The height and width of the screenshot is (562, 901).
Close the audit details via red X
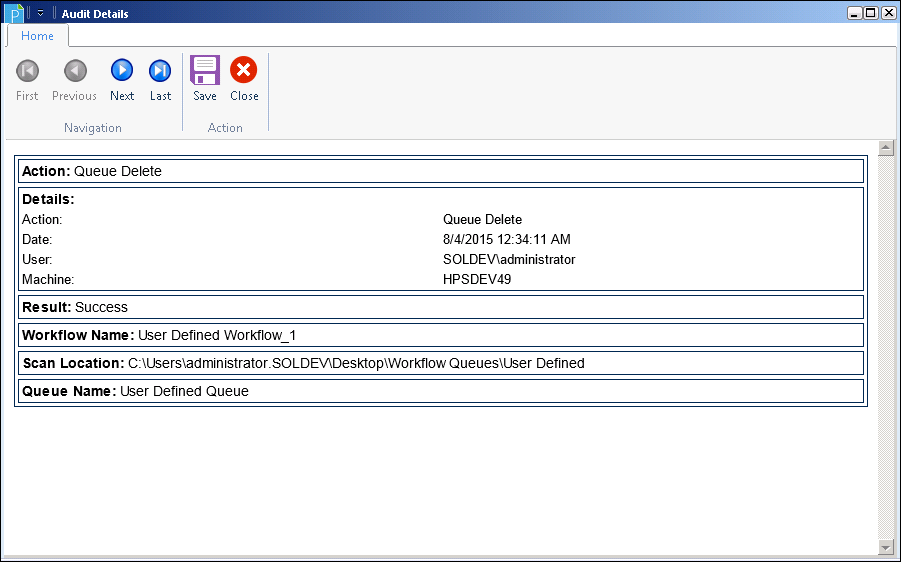pyautogui.click(x=244, y=80)
